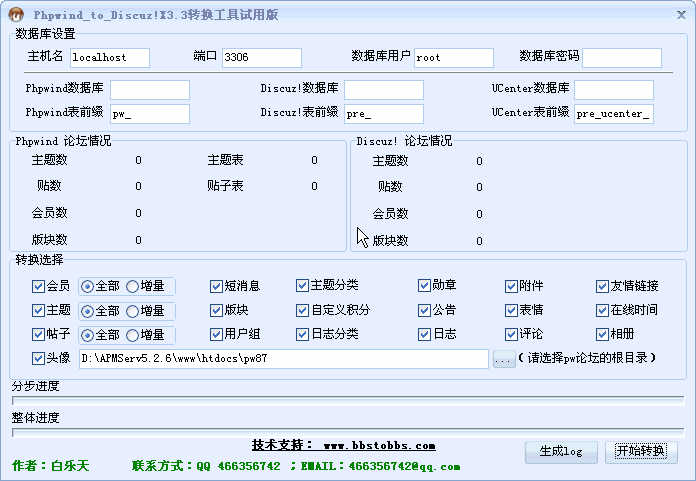Select 增量 radio for 帖子 row
This screenshot has width=696, height=481.
(x=132, y=335)
